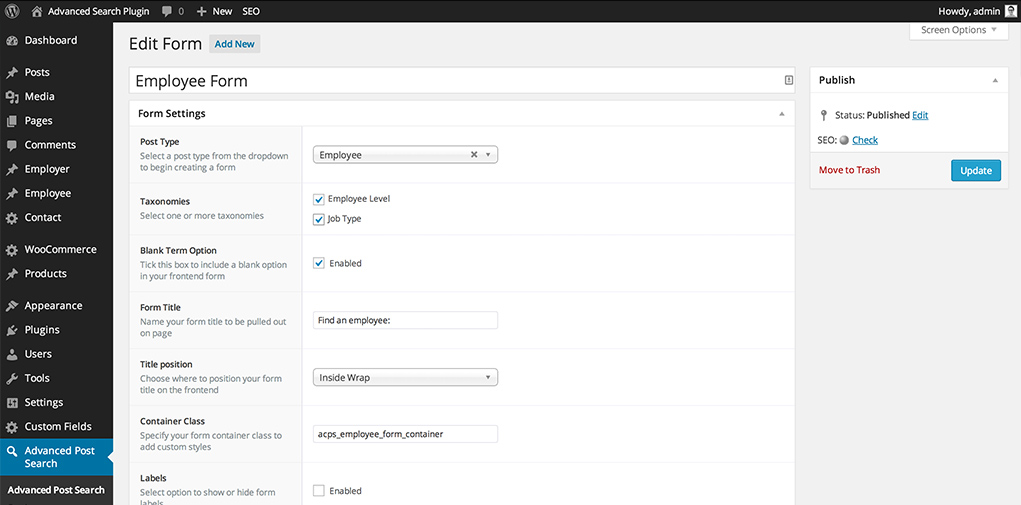Open the SEO admin bar menu
The height and width of the screenshot is (505, 1021).
click(x=251, y=11)
